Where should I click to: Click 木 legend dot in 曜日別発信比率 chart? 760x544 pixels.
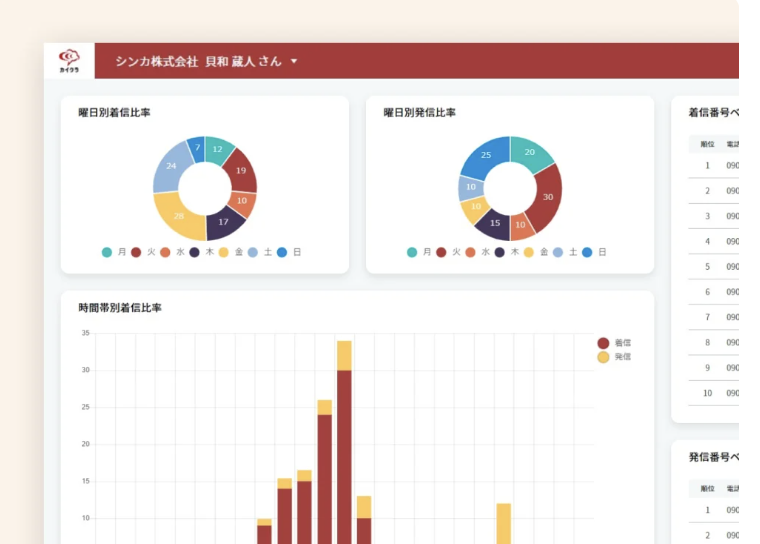coord(499,253)
